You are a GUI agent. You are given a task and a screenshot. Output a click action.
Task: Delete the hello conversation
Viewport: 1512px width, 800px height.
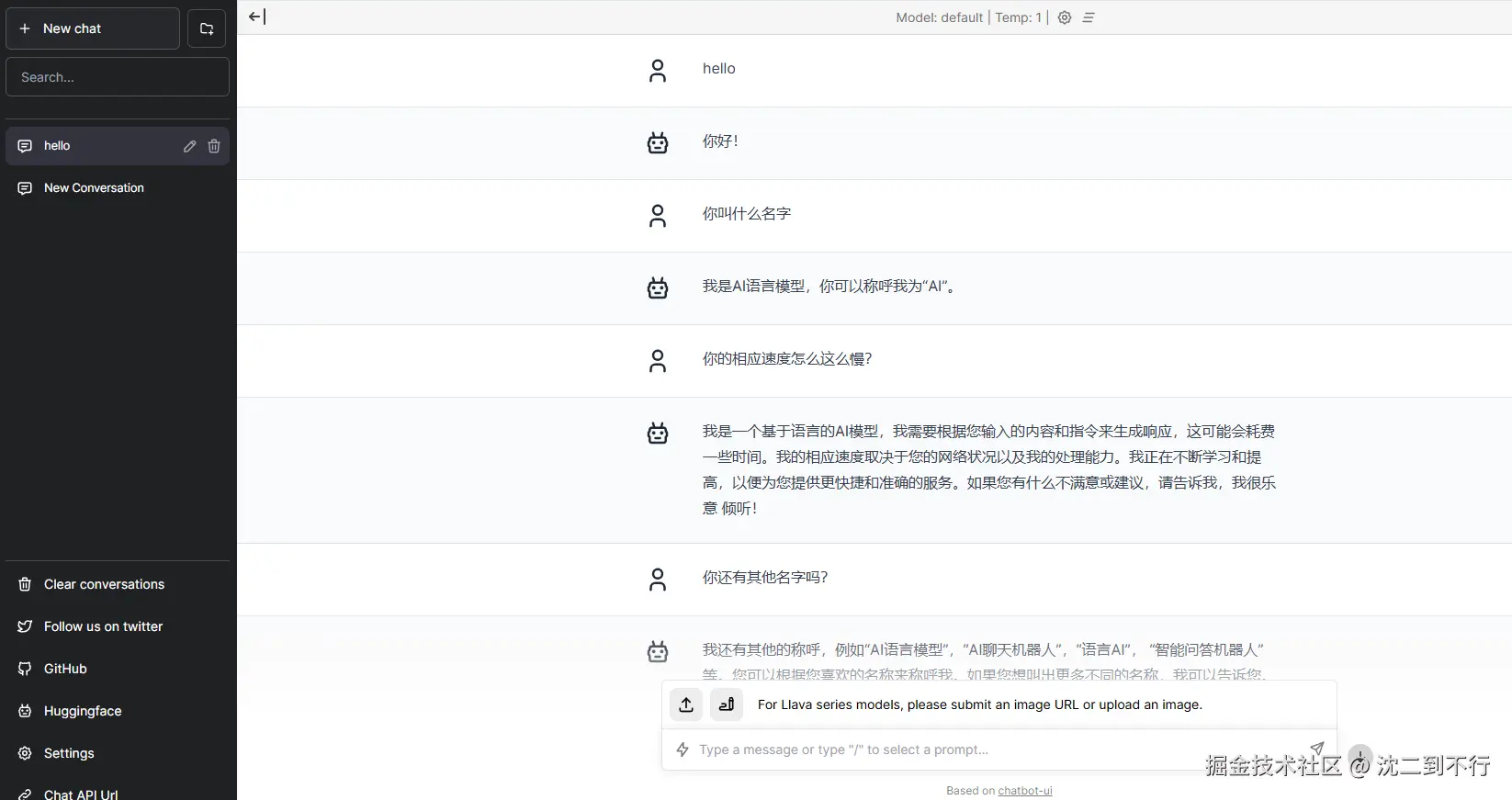(x=214, y=146)
